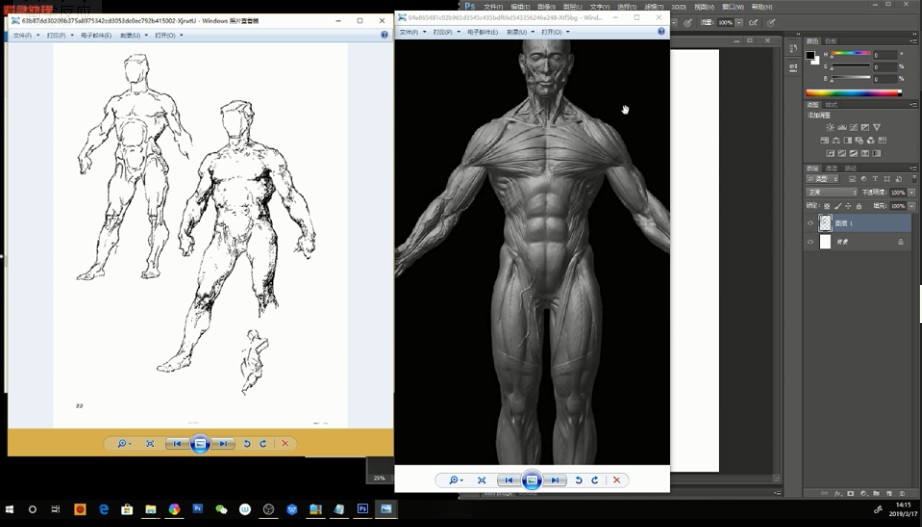Add a Color Balance adjustment (scales icon)
This screenshot has height=527, width=922.
pos(836,140)
